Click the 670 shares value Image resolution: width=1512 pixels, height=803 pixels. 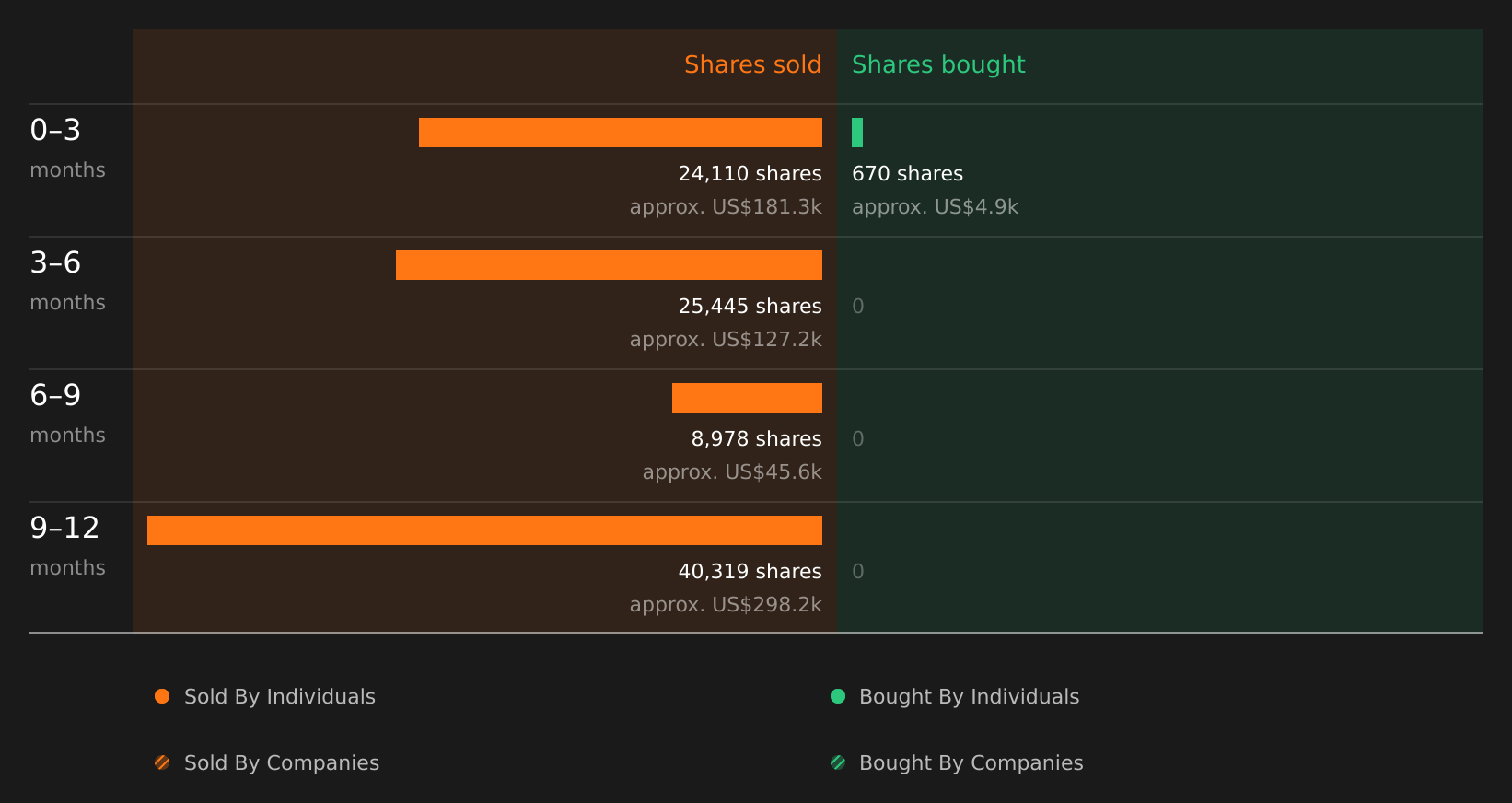click(x=907, y=173)
